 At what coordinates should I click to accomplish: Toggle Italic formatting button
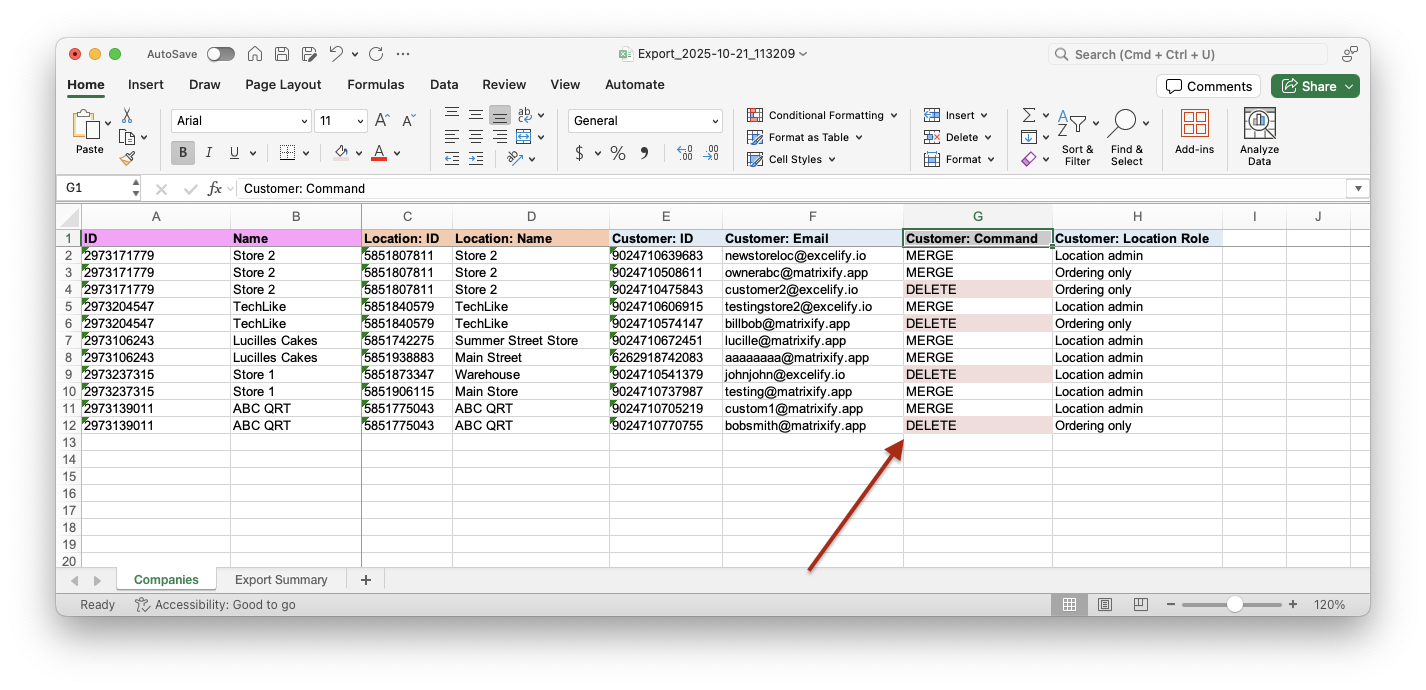coord(208,153)
